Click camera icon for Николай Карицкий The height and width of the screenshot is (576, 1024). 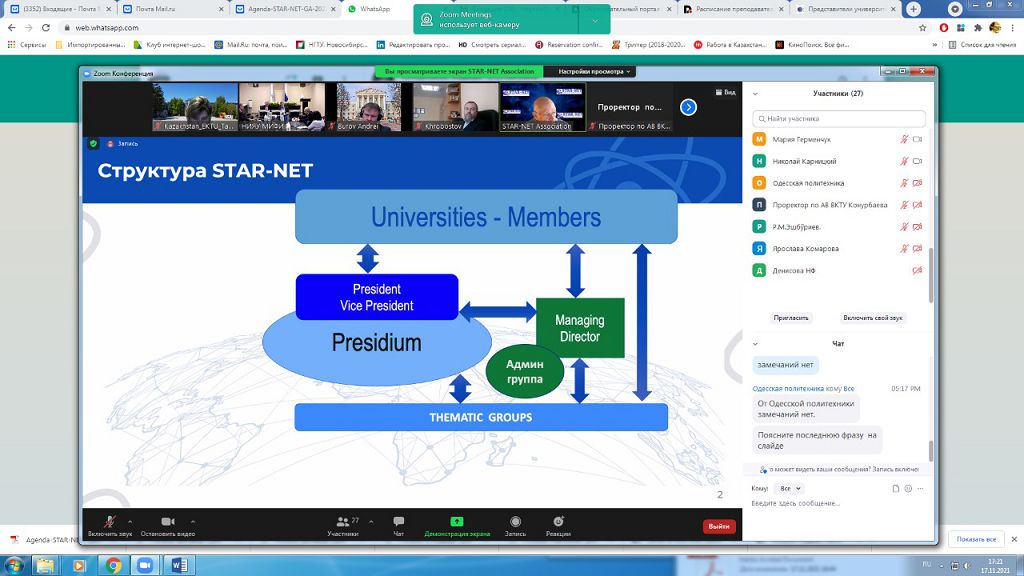tap(918, 161)
